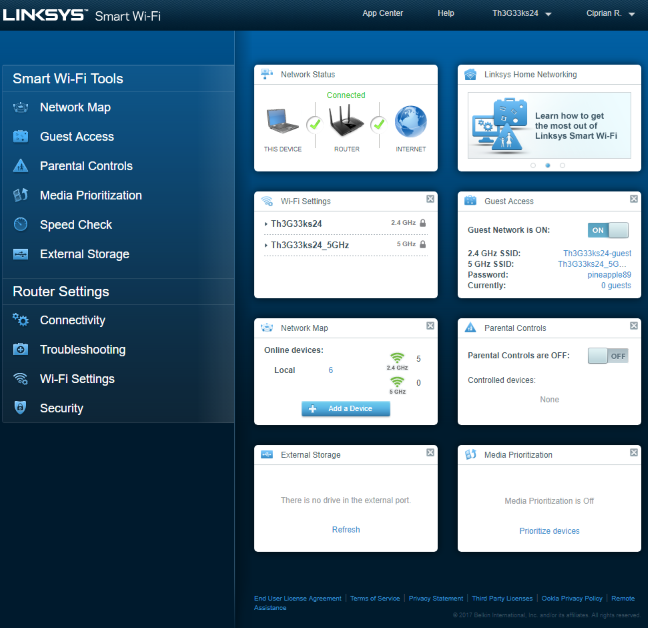Enable the Parental Controls toggle

coord(608,356)
